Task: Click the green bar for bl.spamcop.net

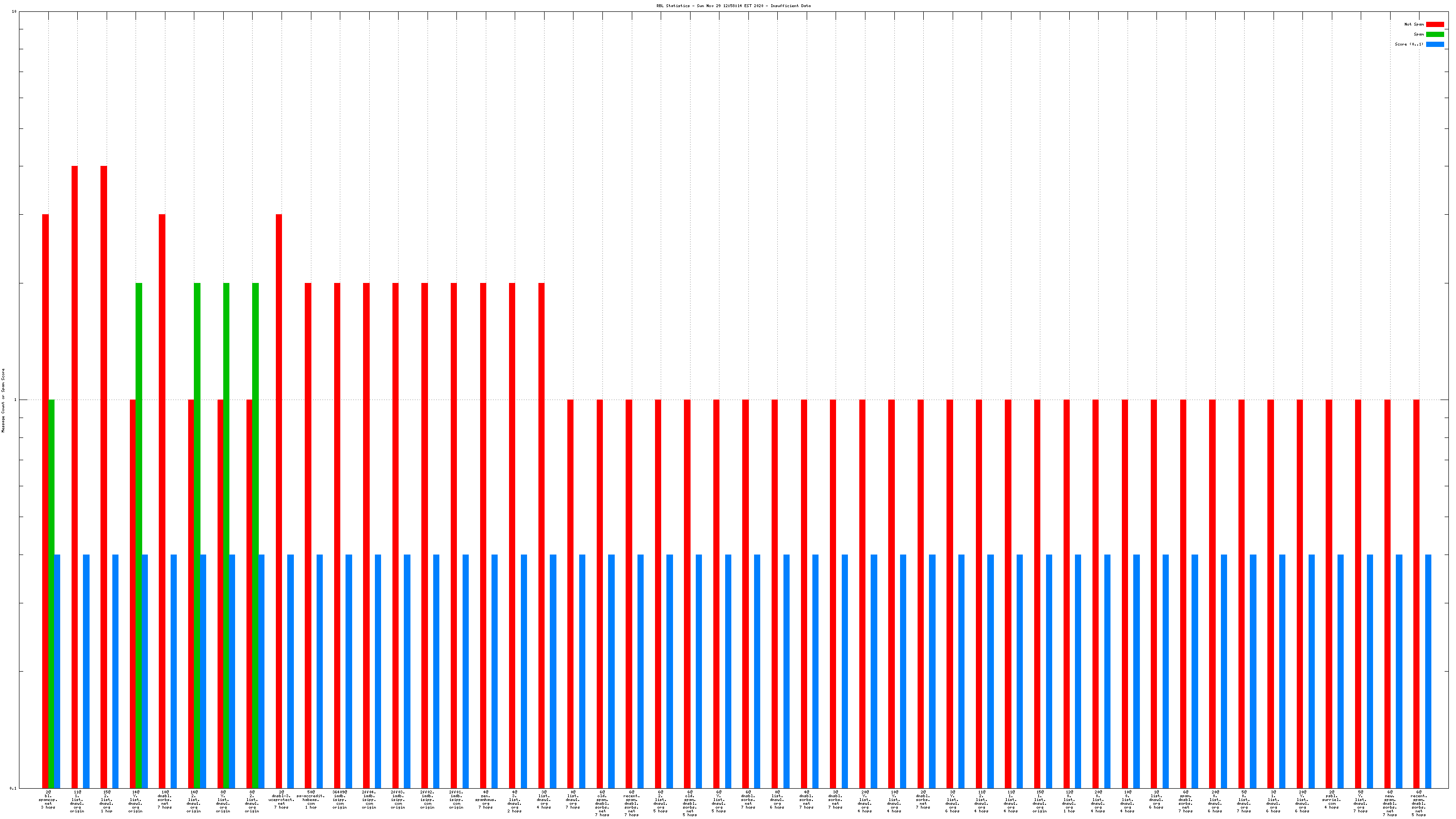Action: [x=52, y=593]
